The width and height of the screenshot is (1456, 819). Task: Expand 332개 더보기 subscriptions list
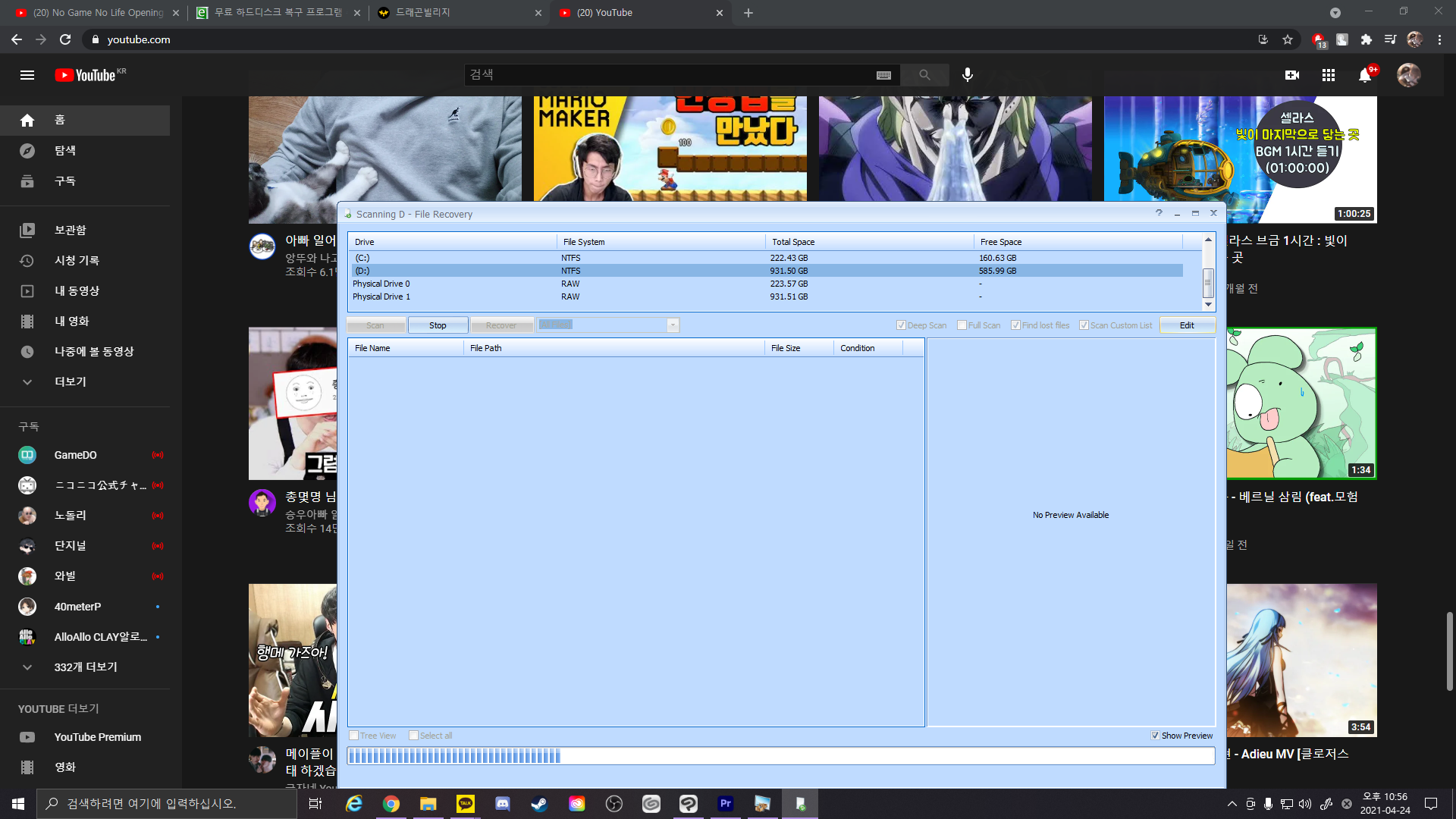point(85,667)
